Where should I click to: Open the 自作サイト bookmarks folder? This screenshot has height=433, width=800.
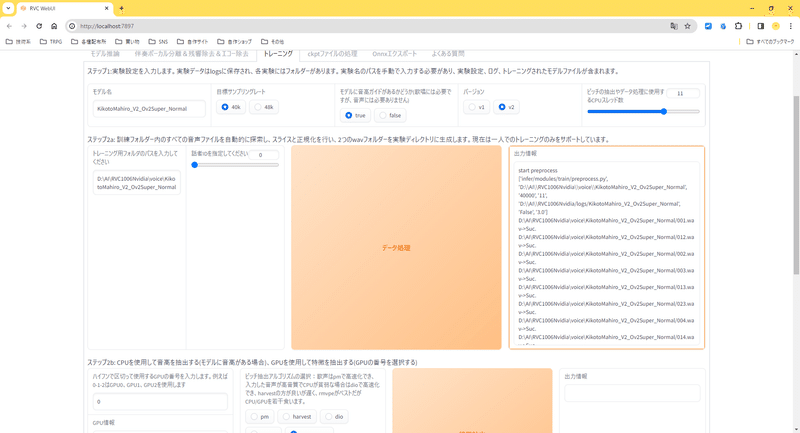(192, 42)
